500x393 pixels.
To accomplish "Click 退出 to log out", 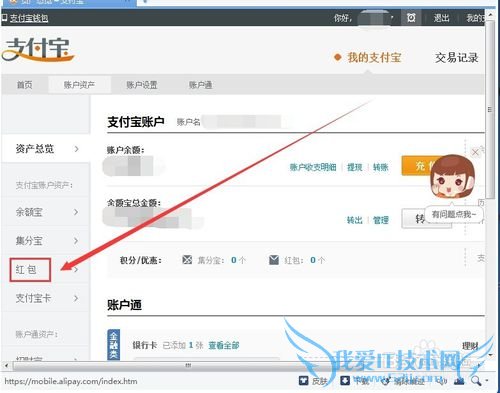I will [441, 18].
